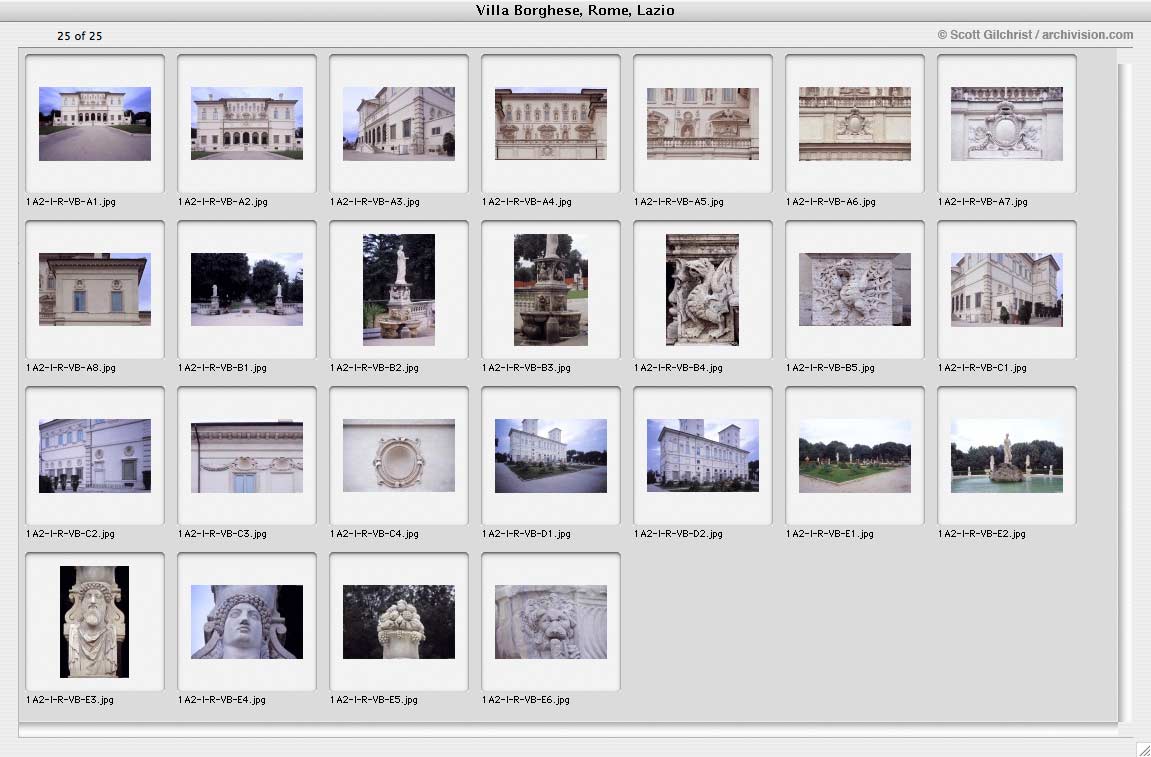Click the filename label 1A2-I-R-VB-C4.jpg
Screen dimensions: 1151x757
[x=374, y=534]
